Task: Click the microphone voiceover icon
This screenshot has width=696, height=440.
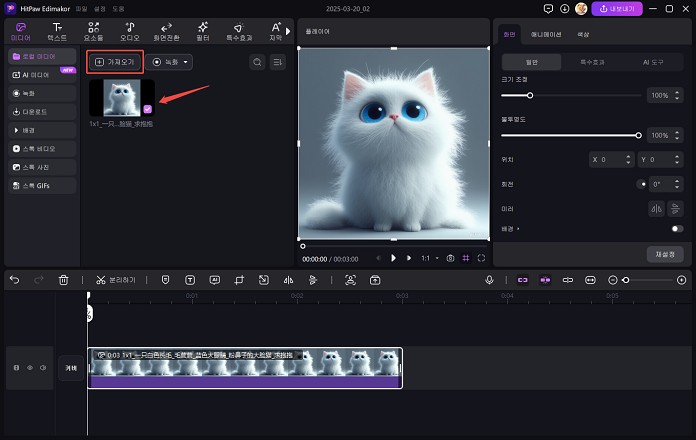Action: 490,280
